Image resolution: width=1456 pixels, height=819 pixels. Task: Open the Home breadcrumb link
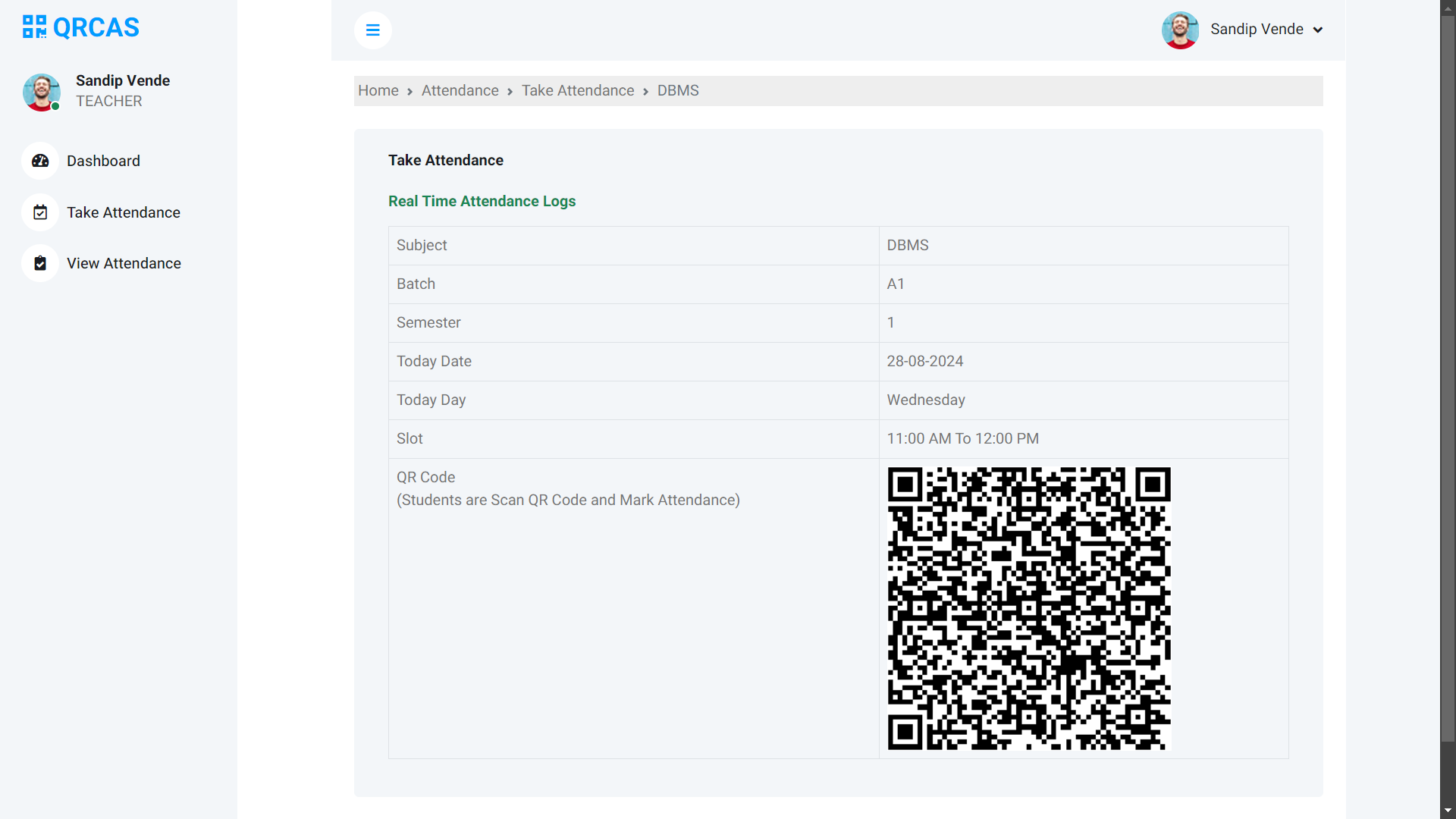point(378,90)
